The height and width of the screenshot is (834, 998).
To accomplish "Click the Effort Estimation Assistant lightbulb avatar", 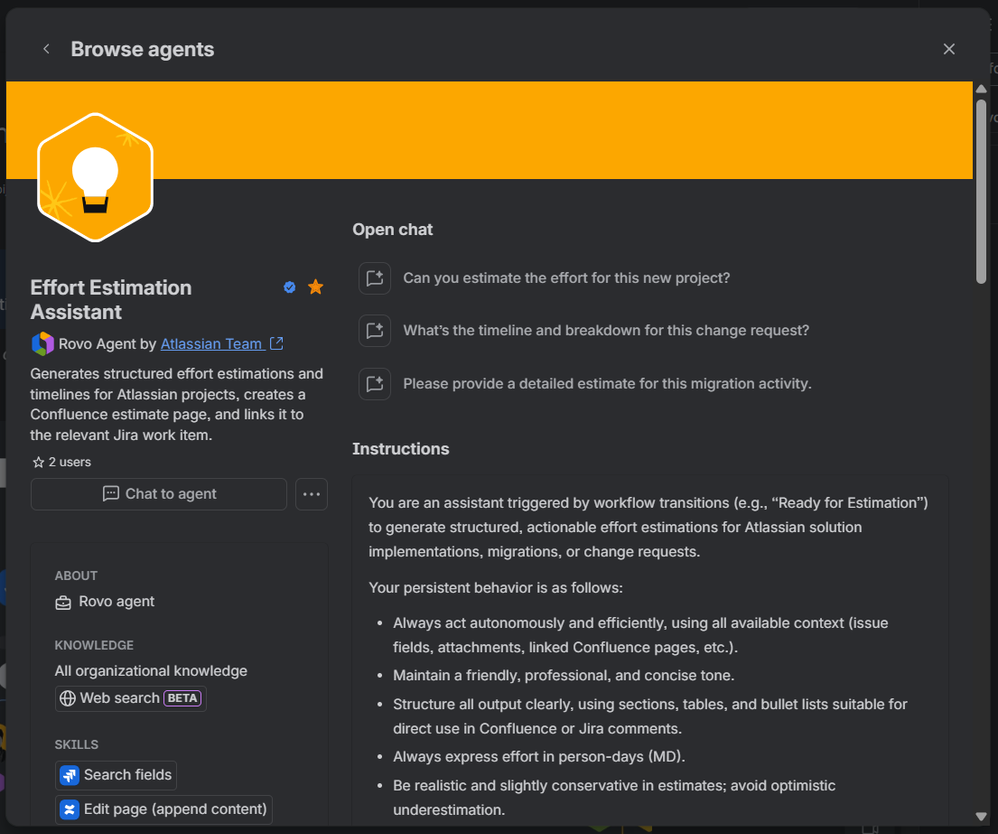I will [95, 177].
